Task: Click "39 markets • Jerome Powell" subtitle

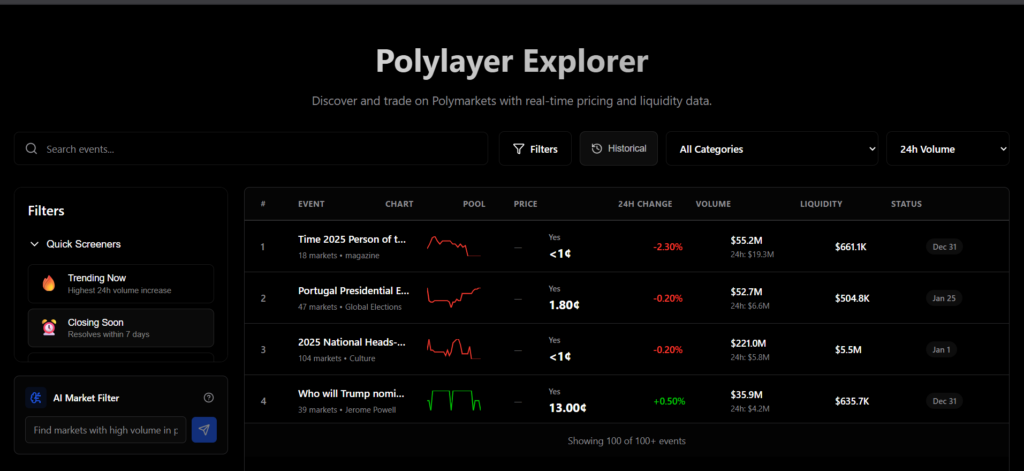Action: click(x=347, y=410)
